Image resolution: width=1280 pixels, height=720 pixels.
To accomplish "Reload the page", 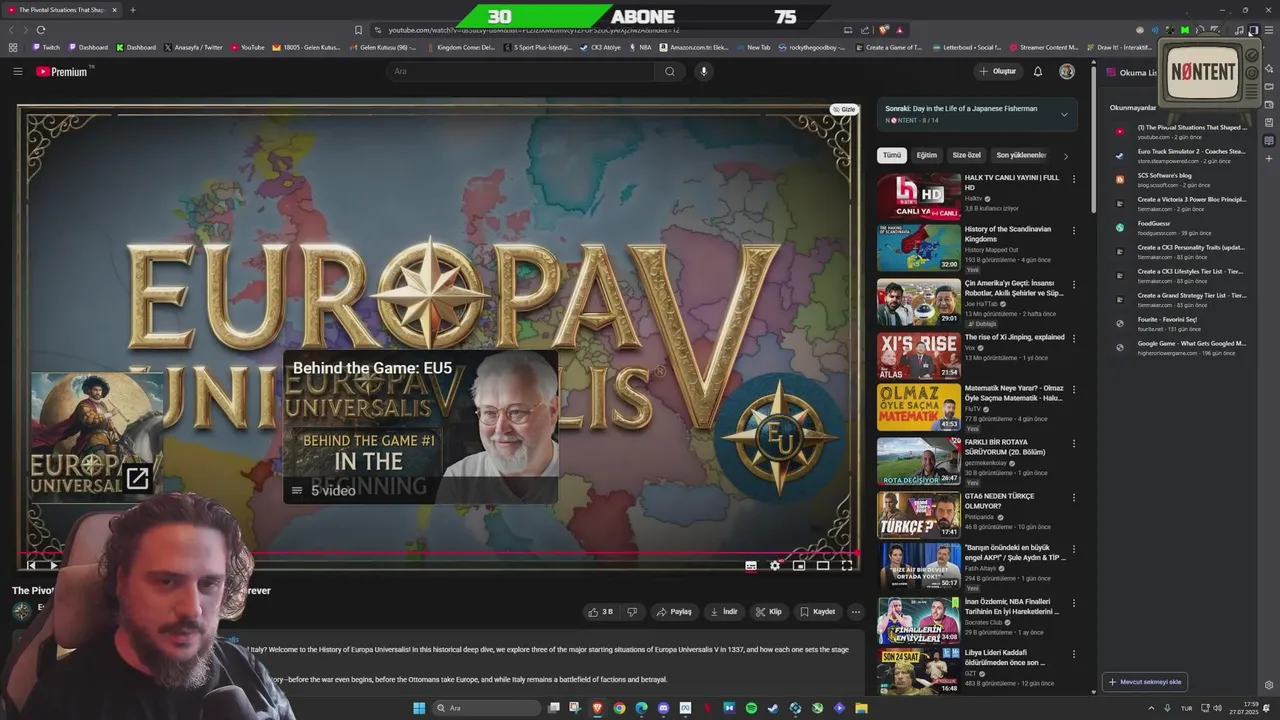I will (40, 30).
